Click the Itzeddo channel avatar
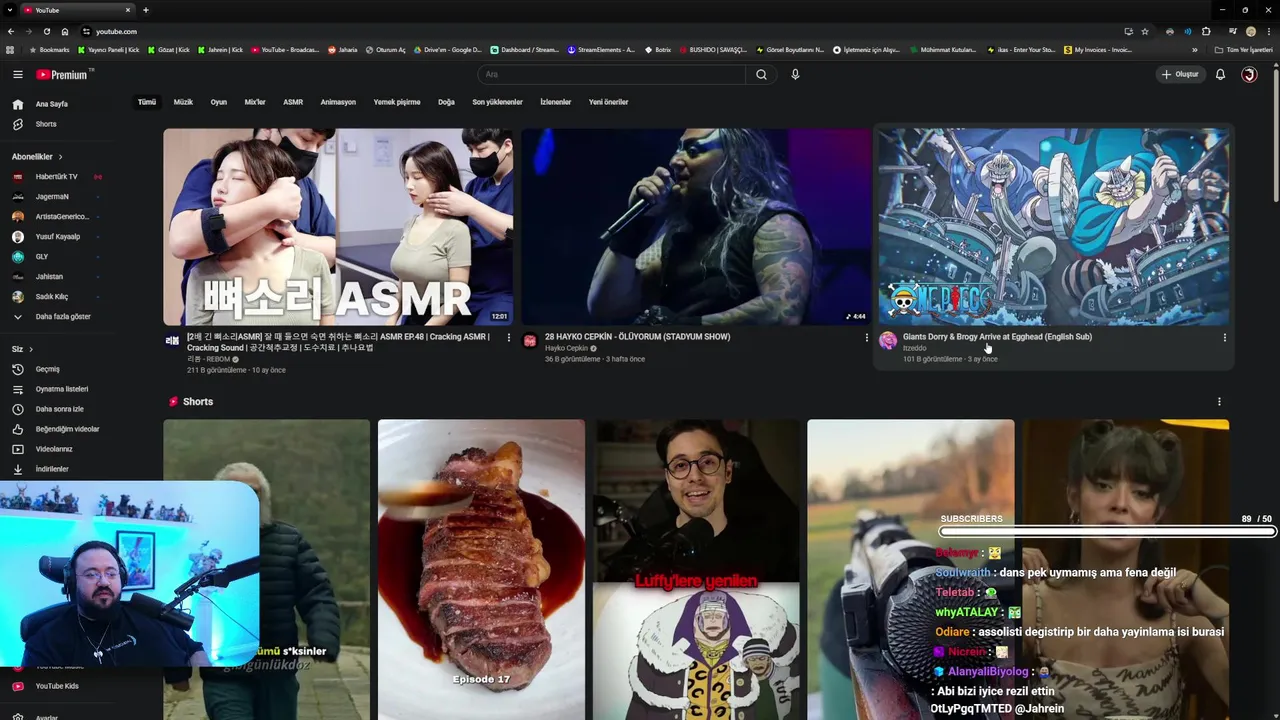The image size is (1280, 720). point(888,340)
